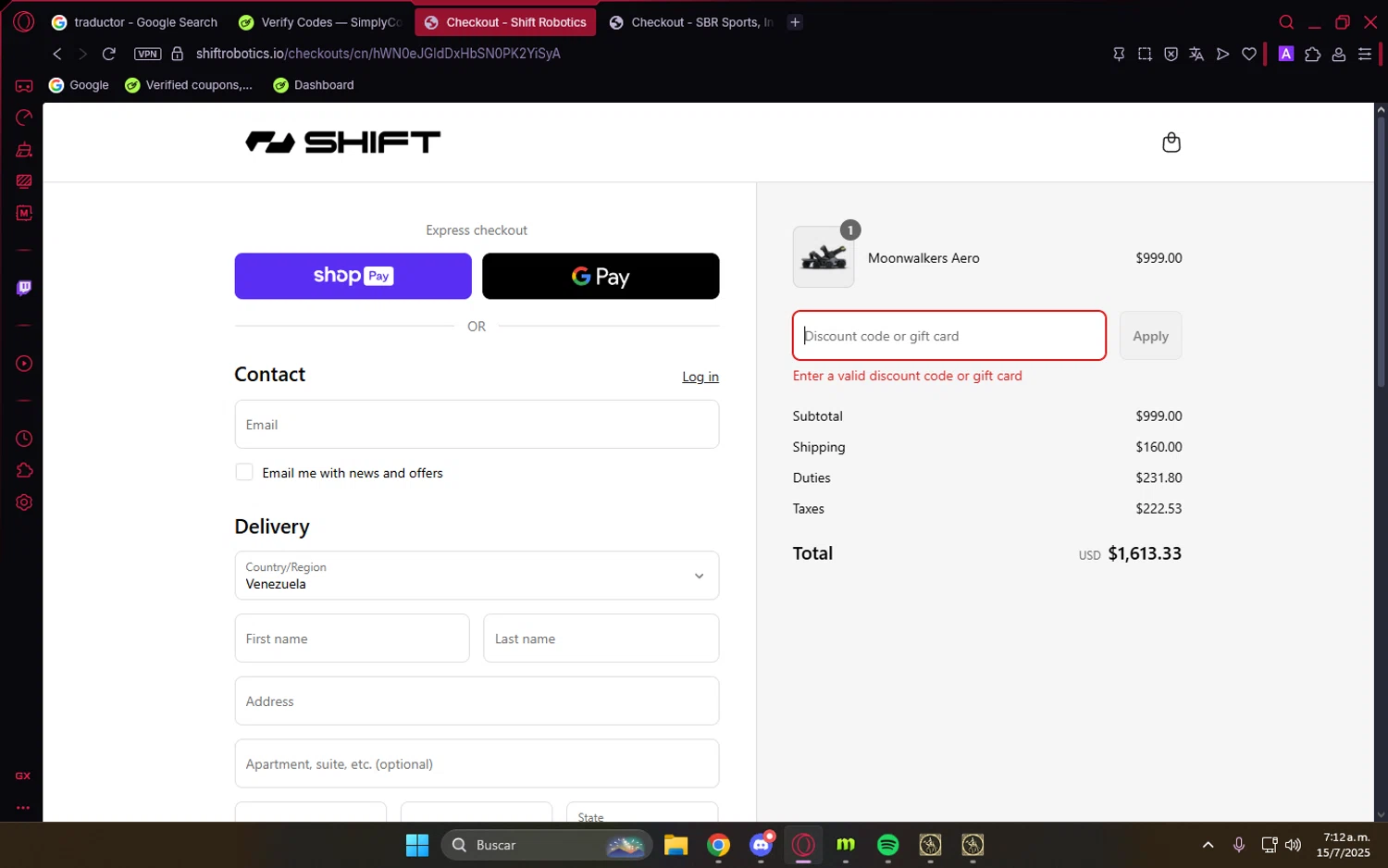Click the address bar URL
The image size is (1388, 868).
pyautogui.click(x=378, y=54)
